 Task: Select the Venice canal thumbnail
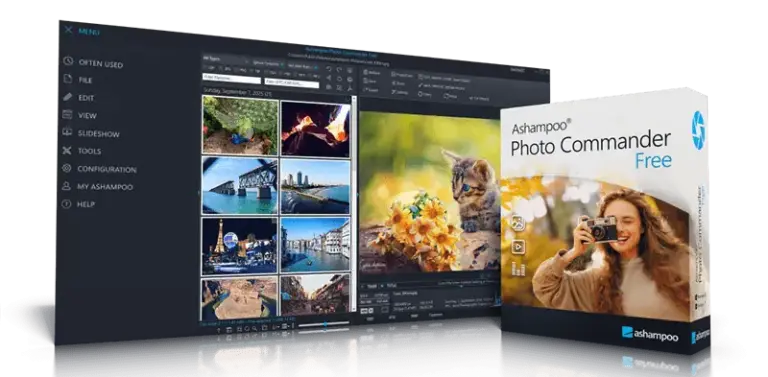coord(315,244)
